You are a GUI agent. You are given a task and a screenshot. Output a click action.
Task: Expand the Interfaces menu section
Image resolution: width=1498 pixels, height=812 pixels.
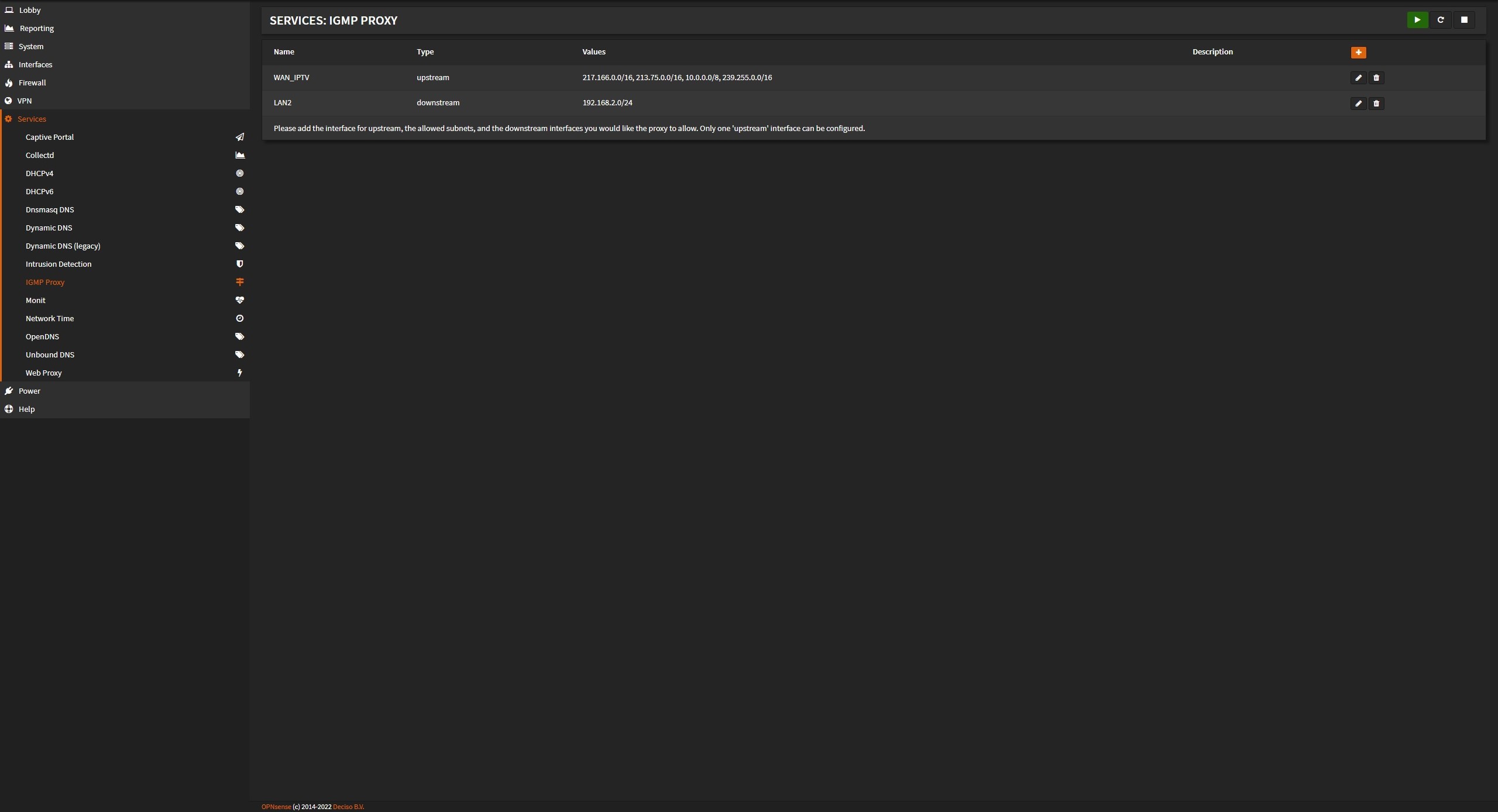(x=35, y=64)
